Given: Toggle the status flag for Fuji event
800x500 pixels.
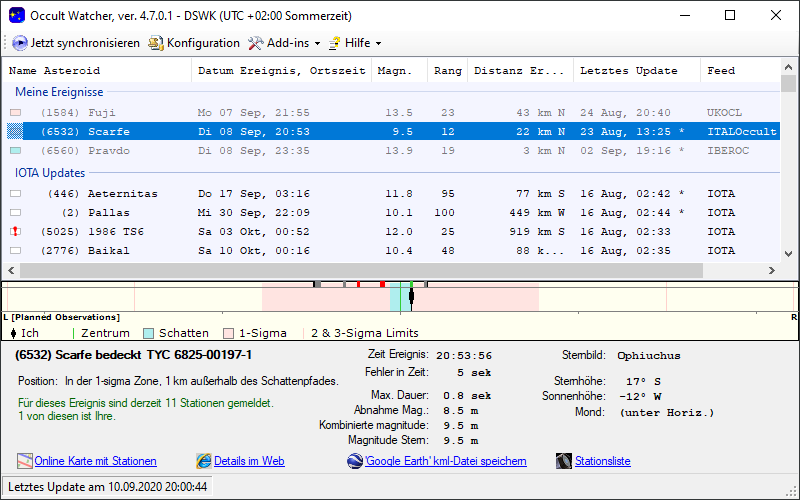Looking at the screenshot, I should 15,113.
